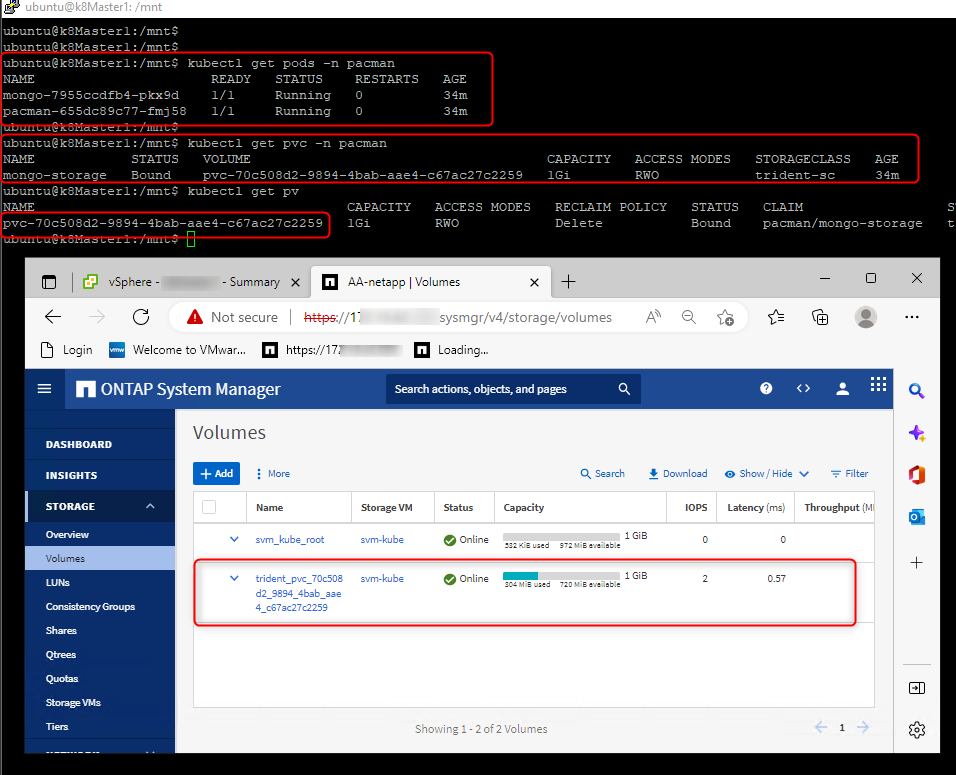The image size is (956, 775).
Task: Open the user account icon in ONTAP header
Action: click(x=843, y=389)
